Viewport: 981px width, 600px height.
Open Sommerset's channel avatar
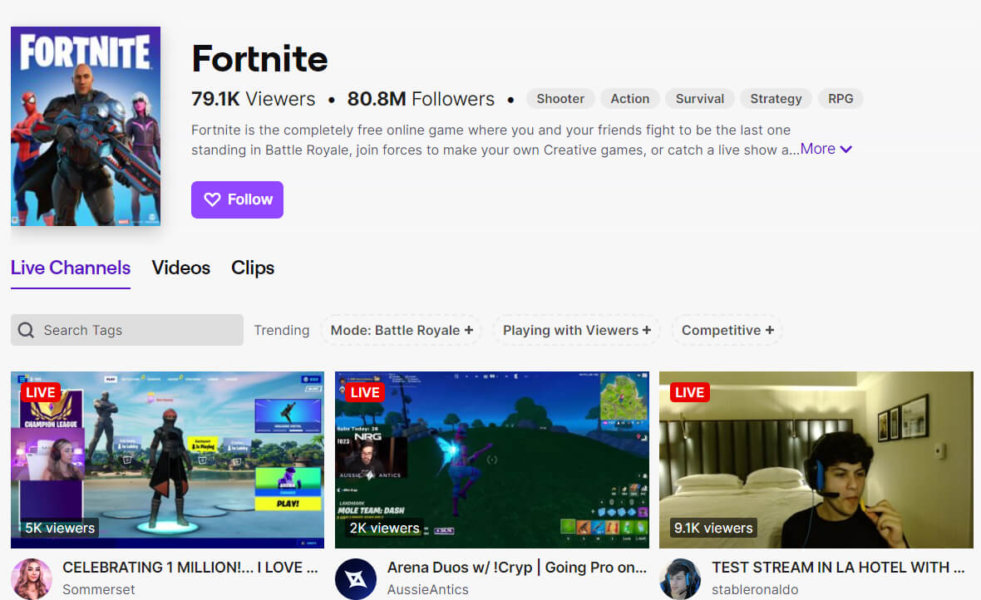click(31, 579)
